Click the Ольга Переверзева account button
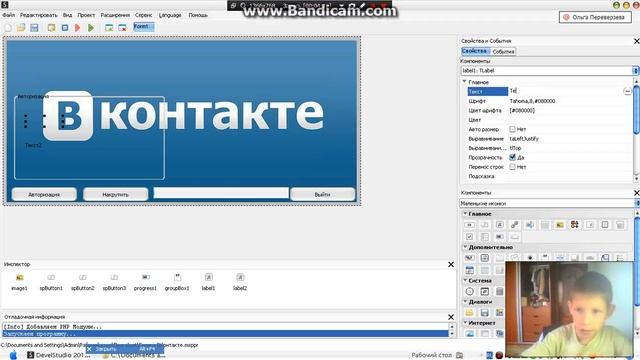The height and width of the screenshot is (360, 640). tap(595, 17)
